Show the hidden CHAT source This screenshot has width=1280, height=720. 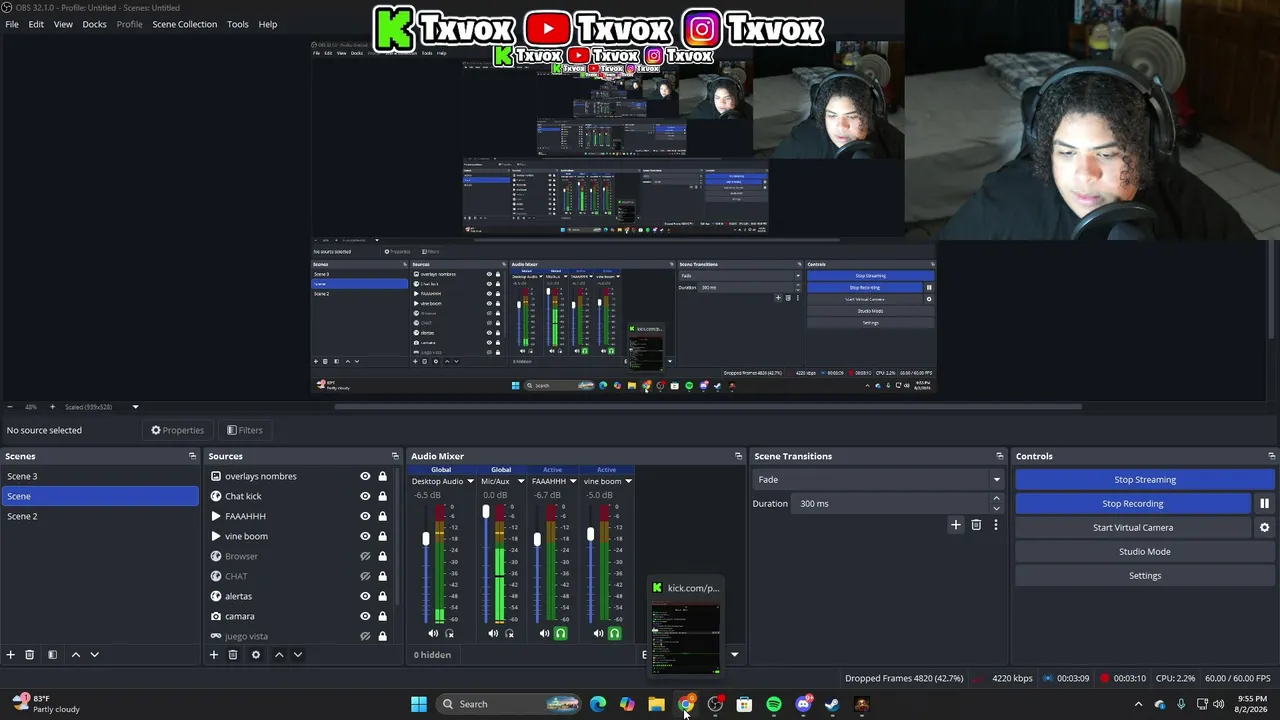(x=365, y=576)
